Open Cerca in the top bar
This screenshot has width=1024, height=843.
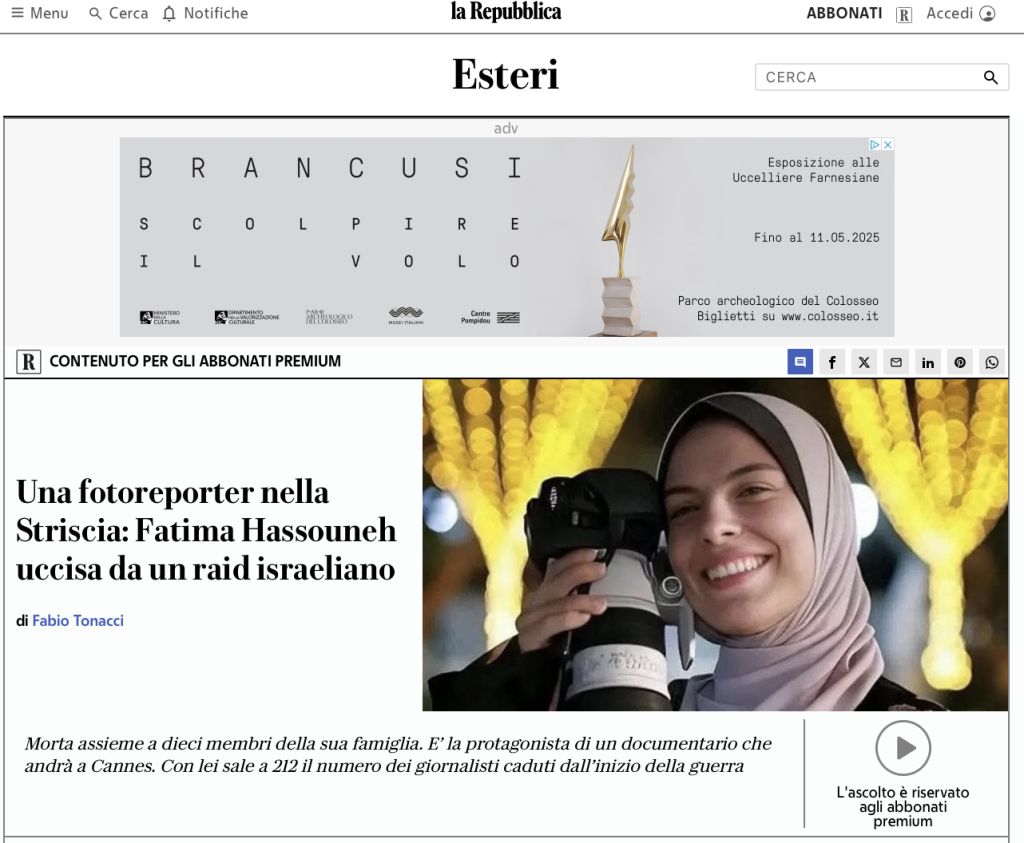click(x=118, y=13)
